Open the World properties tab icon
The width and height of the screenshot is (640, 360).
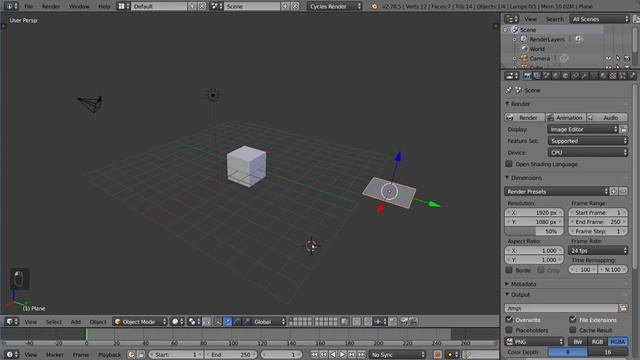[x=556, y=76]
